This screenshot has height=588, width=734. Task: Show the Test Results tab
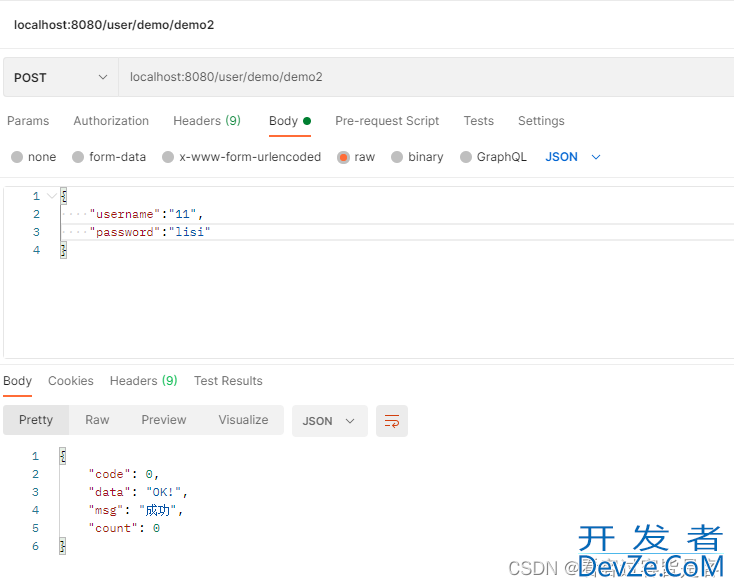point(228,381)
